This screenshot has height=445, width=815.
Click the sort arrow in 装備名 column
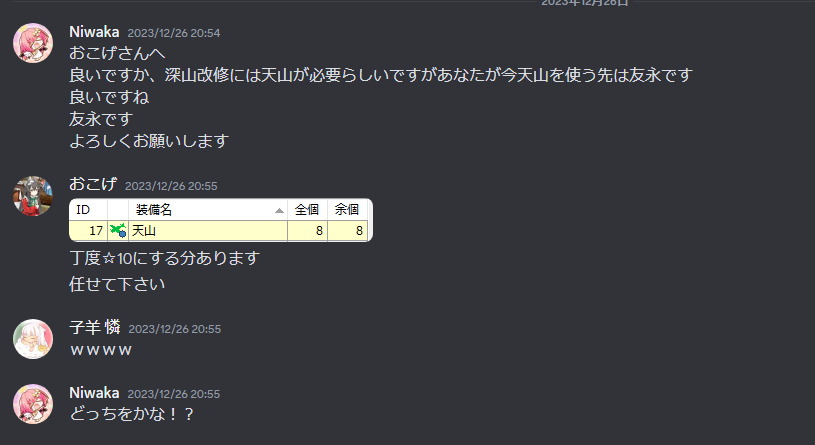[x=279, y=210]
